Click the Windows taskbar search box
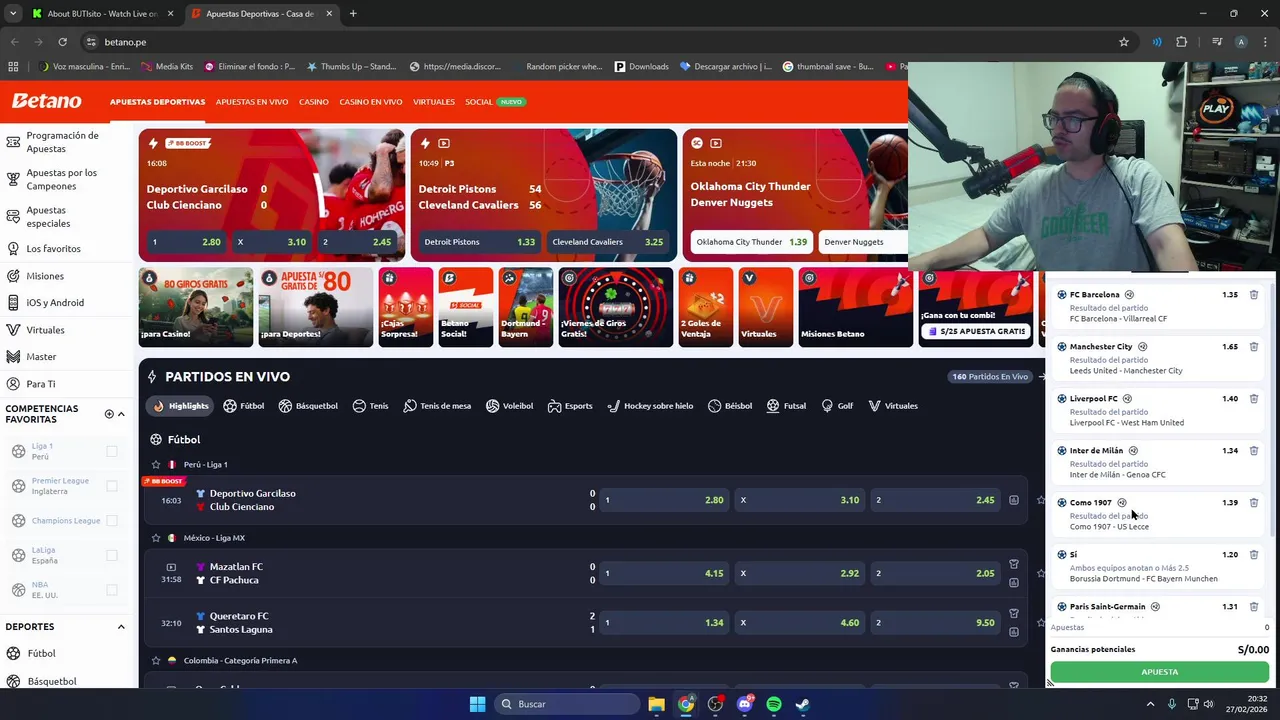 point(567,704)
